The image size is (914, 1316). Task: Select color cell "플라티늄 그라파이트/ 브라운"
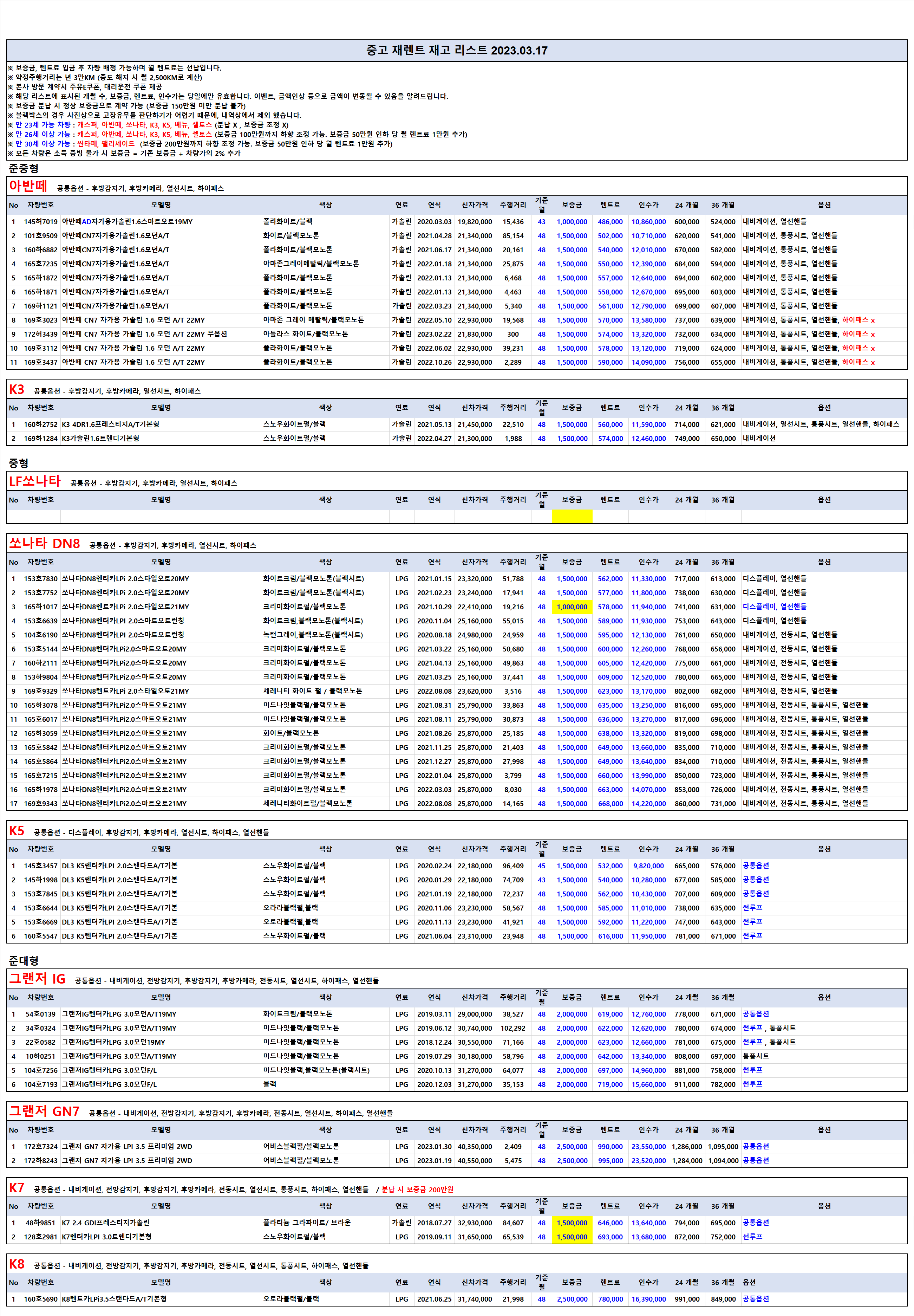[306, 1223]
